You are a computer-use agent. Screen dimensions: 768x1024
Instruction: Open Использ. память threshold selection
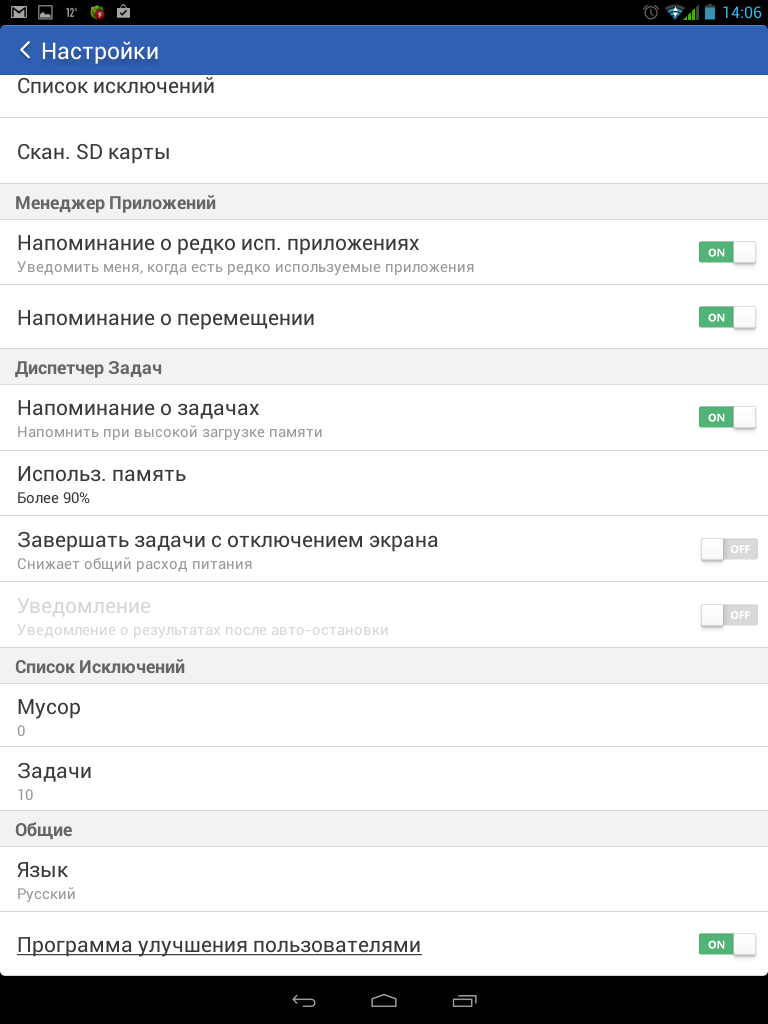point(384,483)
